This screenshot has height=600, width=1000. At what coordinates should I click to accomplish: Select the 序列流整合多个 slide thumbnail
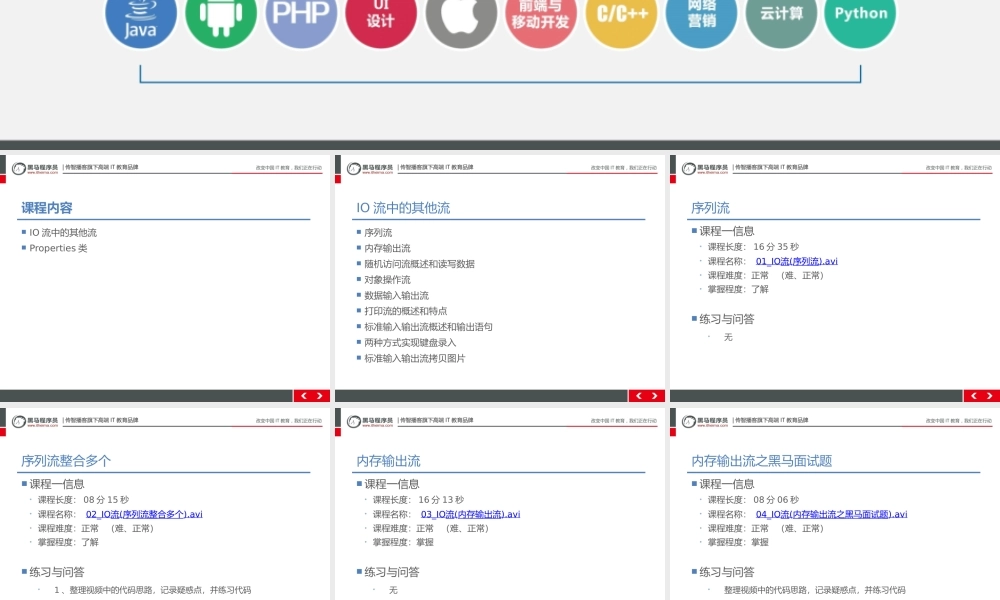coord(166,500)
